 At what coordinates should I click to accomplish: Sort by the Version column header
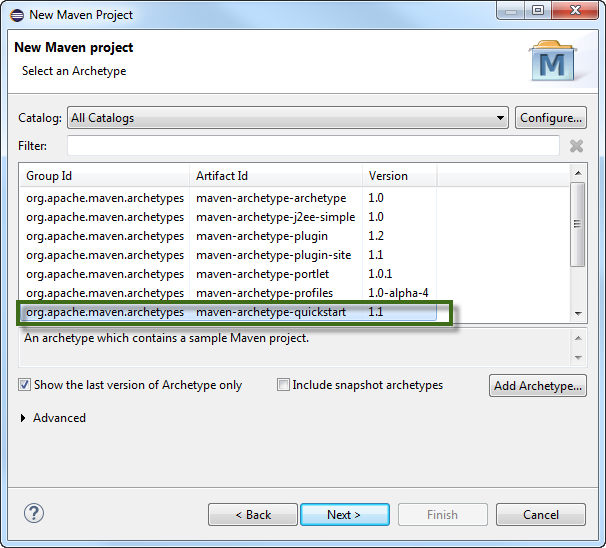pyautogui.click(x=400, y=176)
